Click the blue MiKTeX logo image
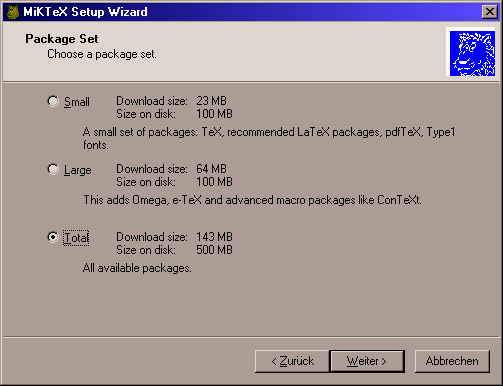Viewport: 503px width, 386px height. tap(472, 53)
